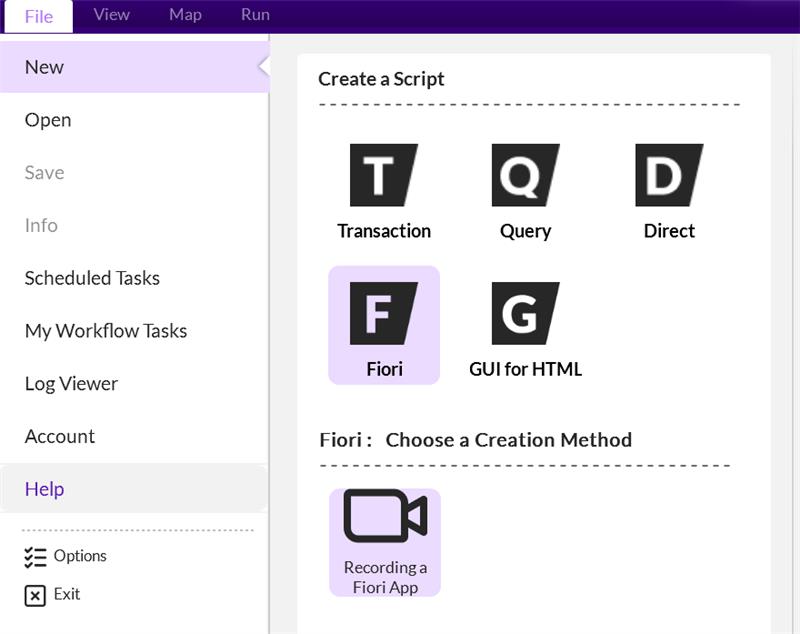Open the Account page
The width and height of the screenshot is (800, 634).
click(x=60, y=437)
